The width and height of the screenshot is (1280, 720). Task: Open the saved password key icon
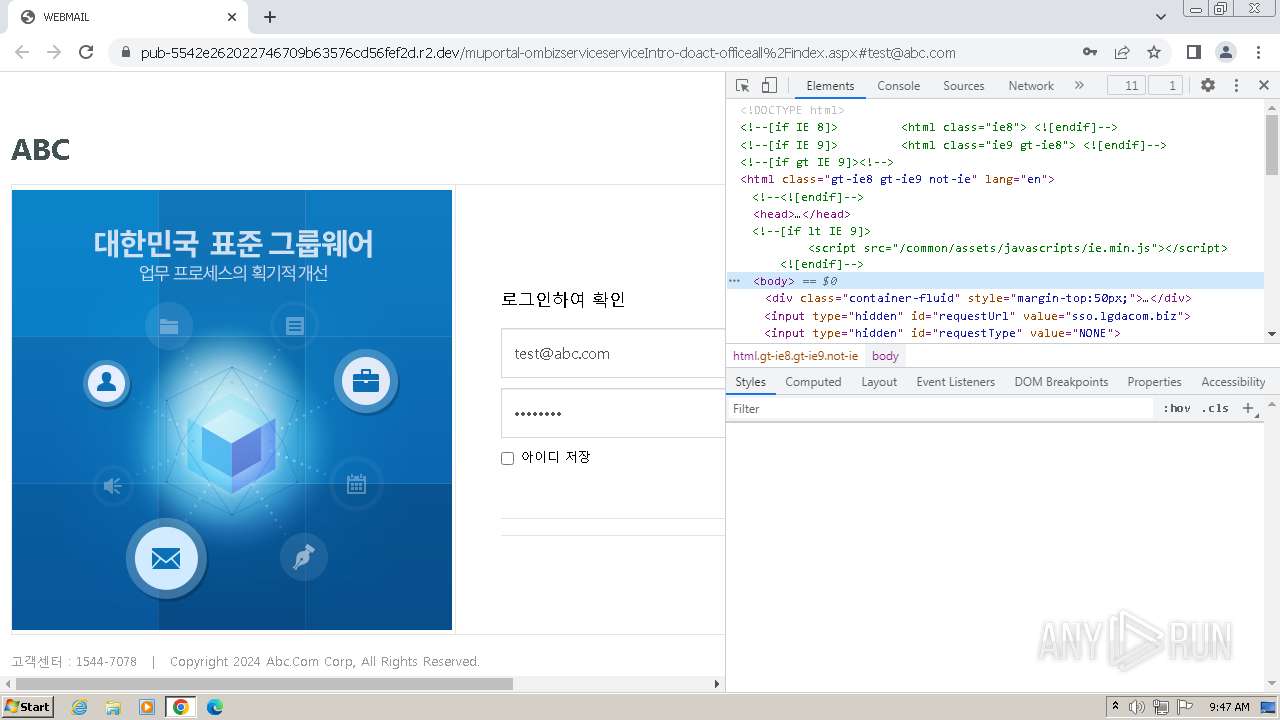click(x=1090, y=52)
